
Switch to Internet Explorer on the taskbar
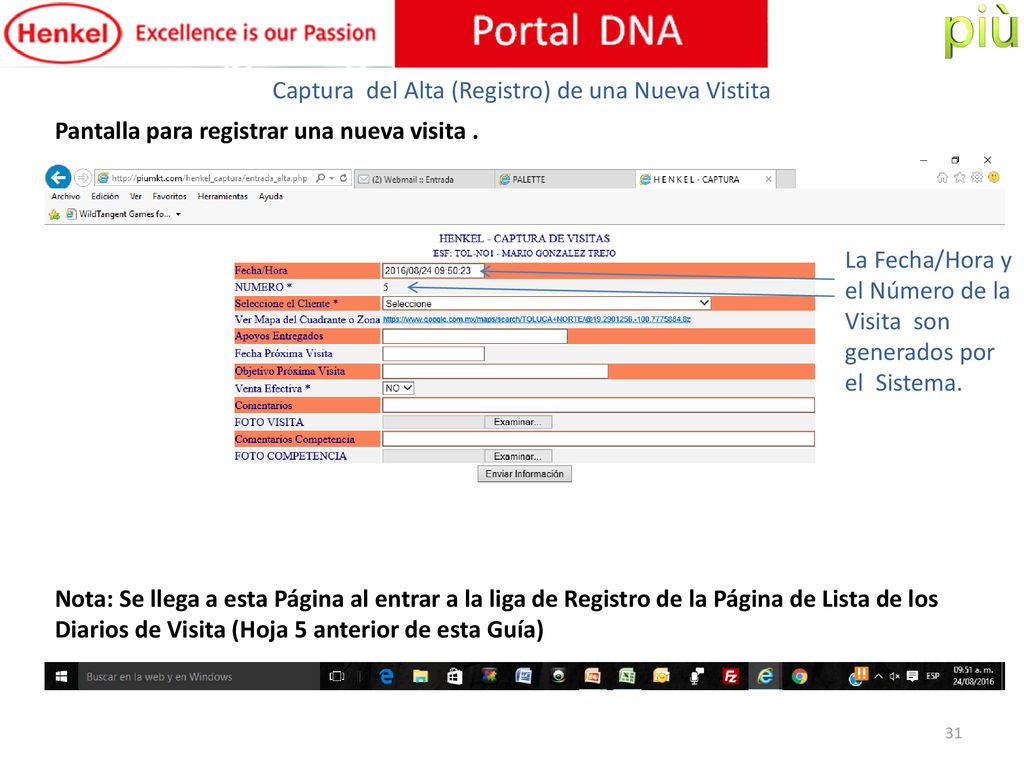(765, 677)
